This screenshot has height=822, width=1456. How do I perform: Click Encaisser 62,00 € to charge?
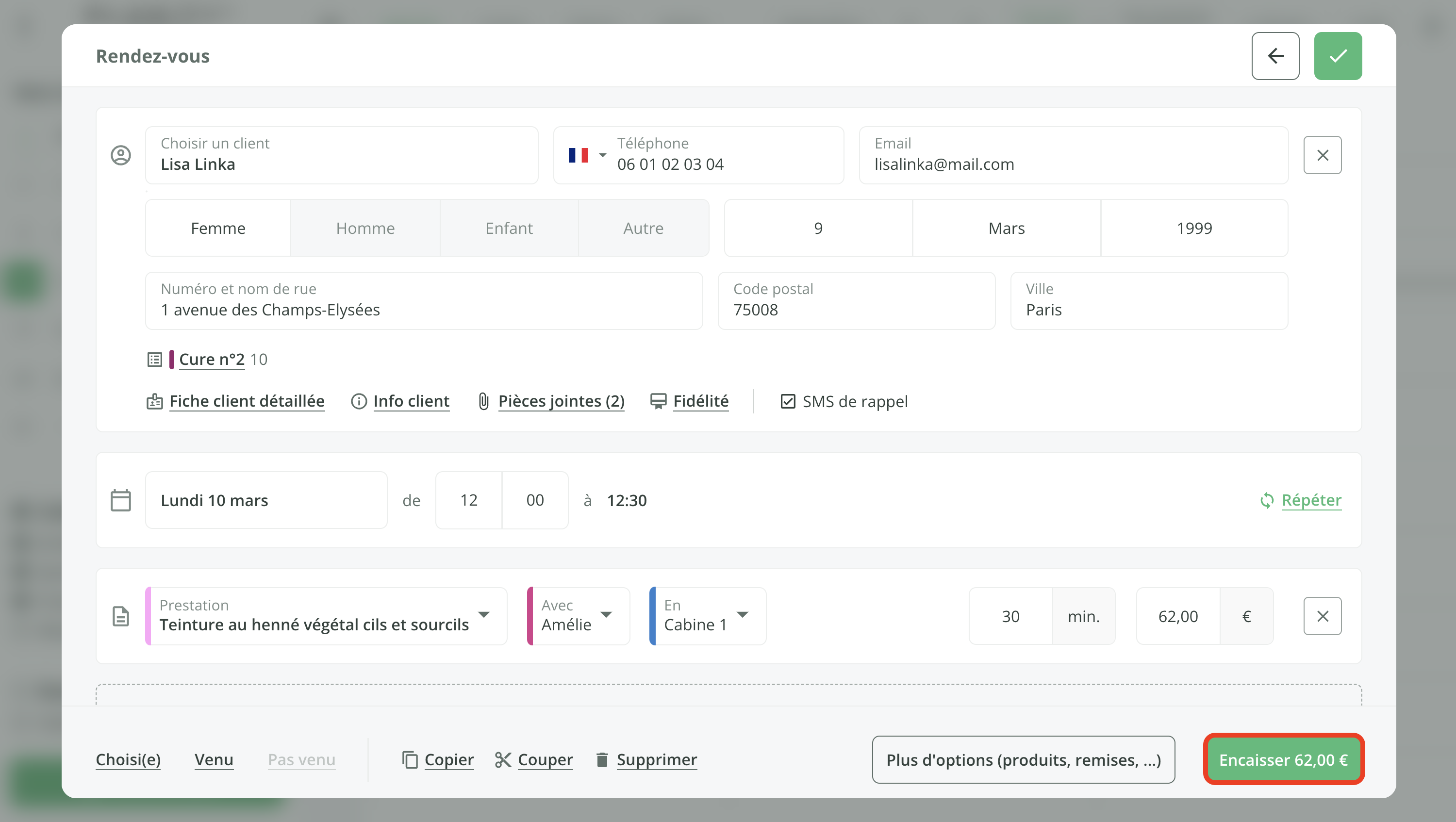[x=1284, y=759]
